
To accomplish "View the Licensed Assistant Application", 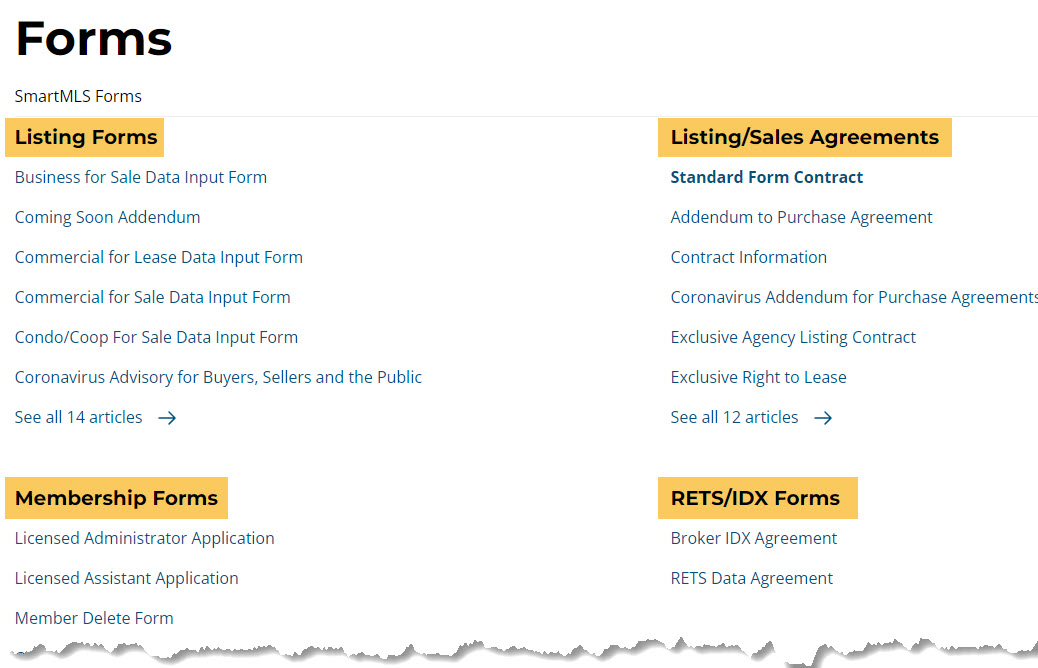I will pyautogui.click(x=126, y=578).
